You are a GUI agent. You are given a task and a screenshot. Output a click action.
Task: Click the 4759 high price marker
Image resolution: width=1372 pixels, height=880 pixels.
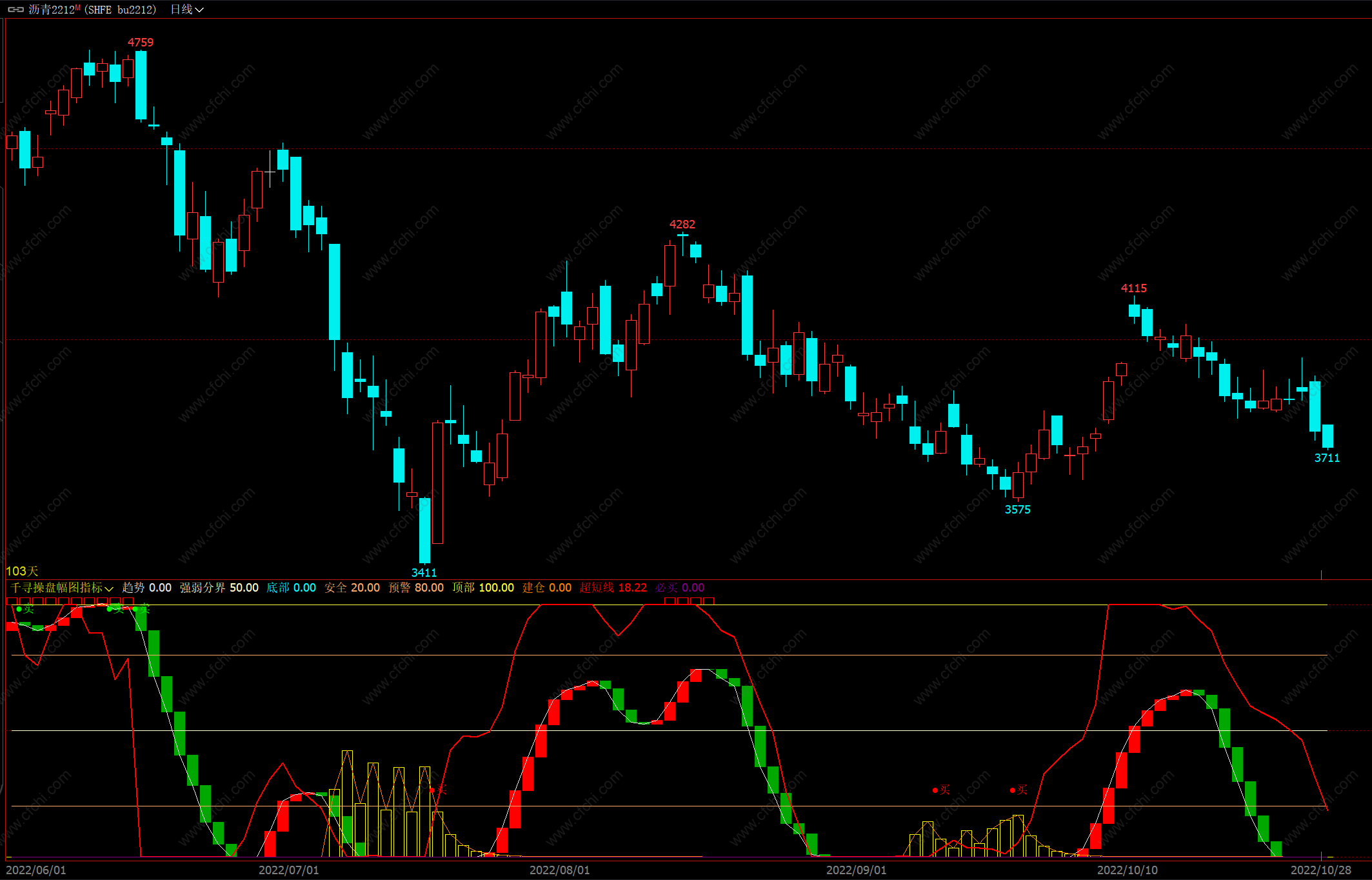pos(140,43)
